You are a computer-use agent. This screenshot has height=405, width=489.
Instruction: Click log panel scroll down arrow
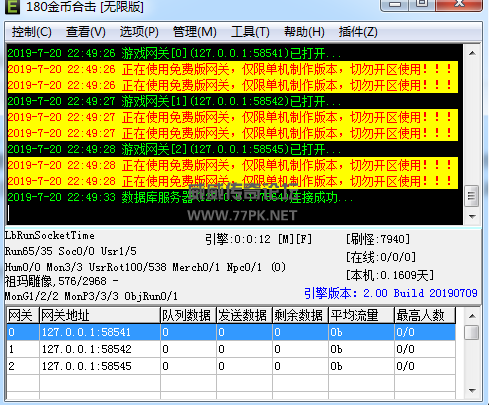pyautogui.click(x=472, y=217)
